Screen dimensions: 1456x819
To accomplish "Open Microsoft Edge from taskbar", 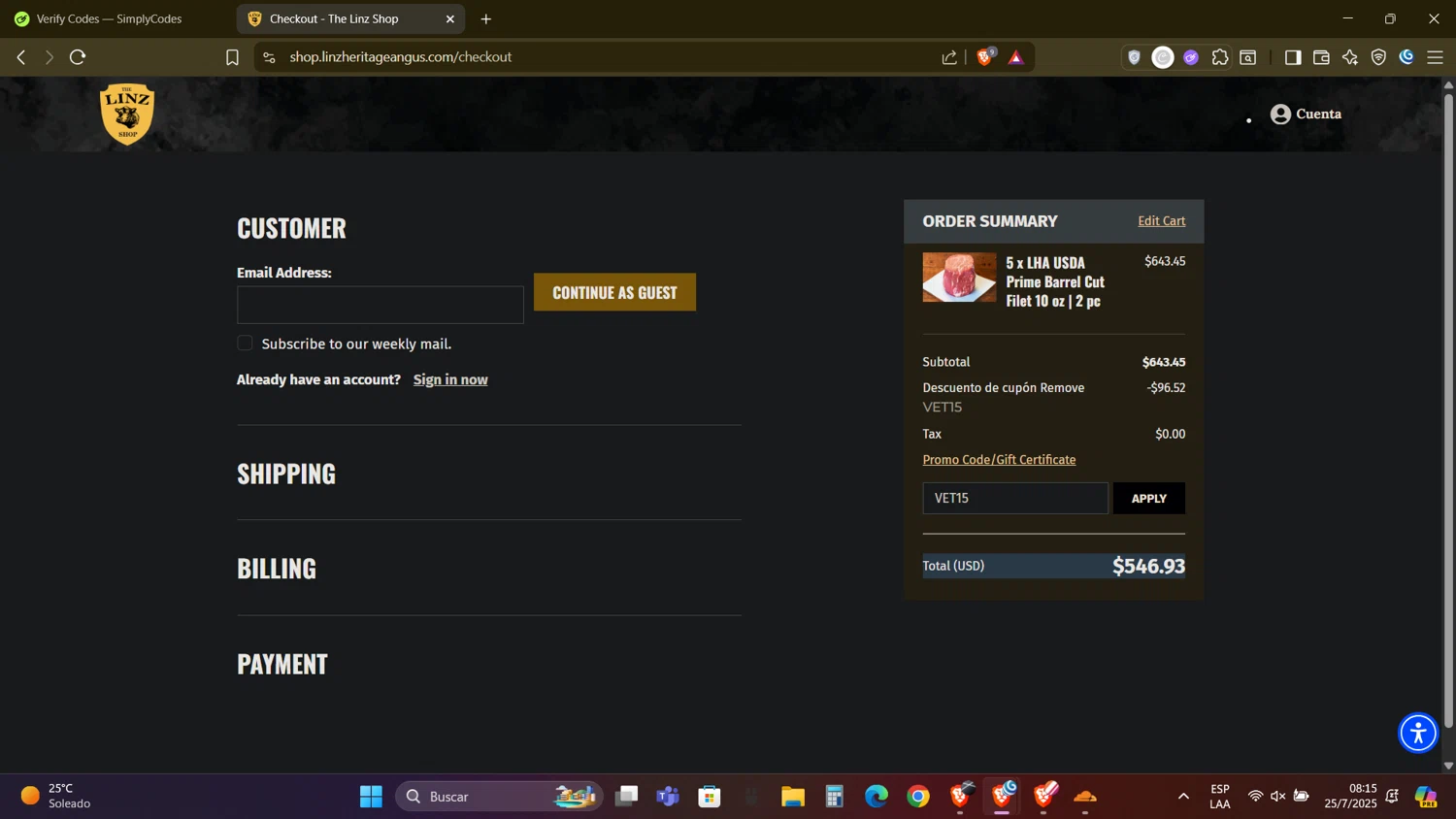I will click(877, 797).
